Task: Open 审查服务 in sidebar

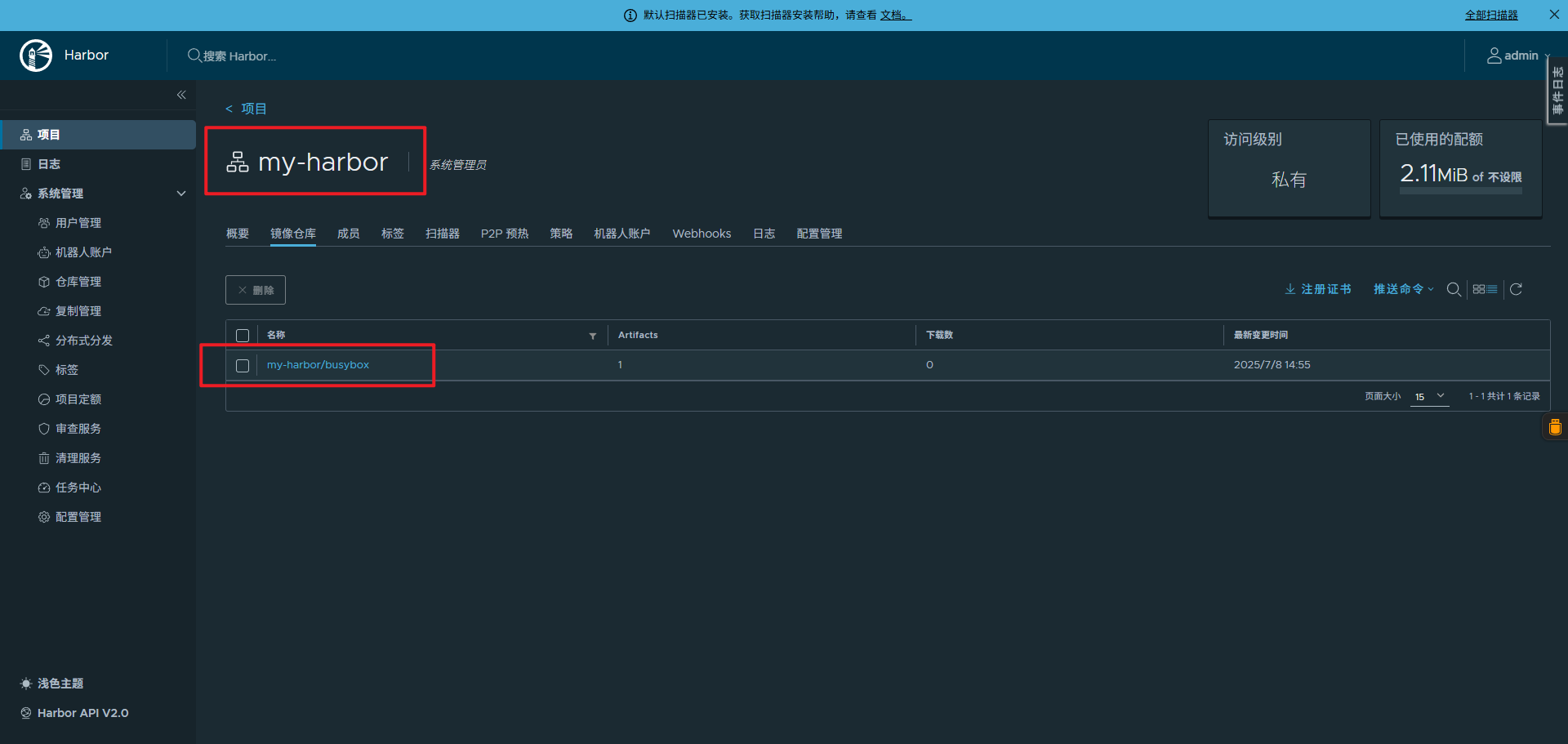Action: pyautogui.click(x=78, y=429)
